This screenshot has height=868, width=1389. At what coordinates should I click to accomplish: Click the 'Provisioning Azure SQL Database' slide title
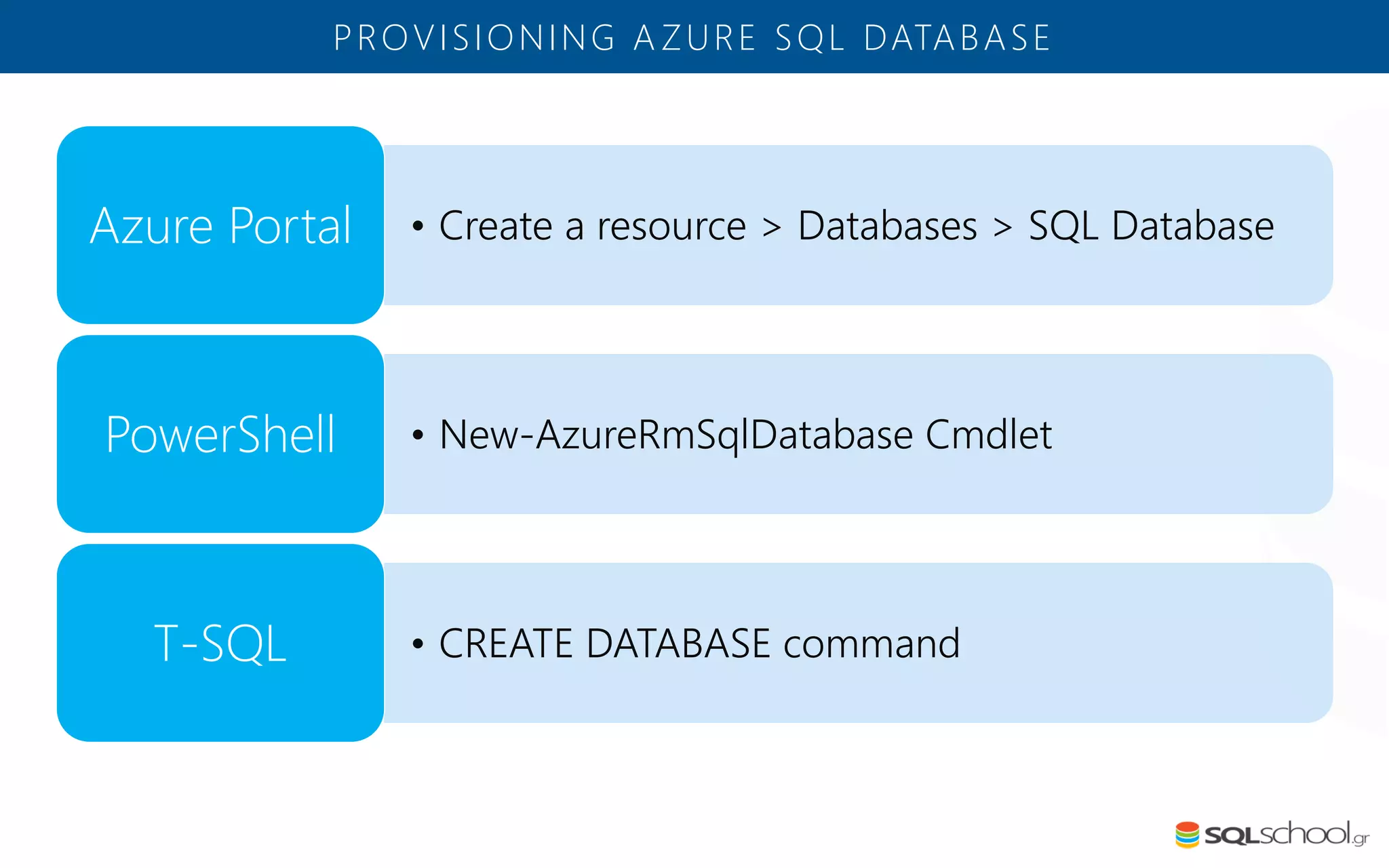coord(692,37)
